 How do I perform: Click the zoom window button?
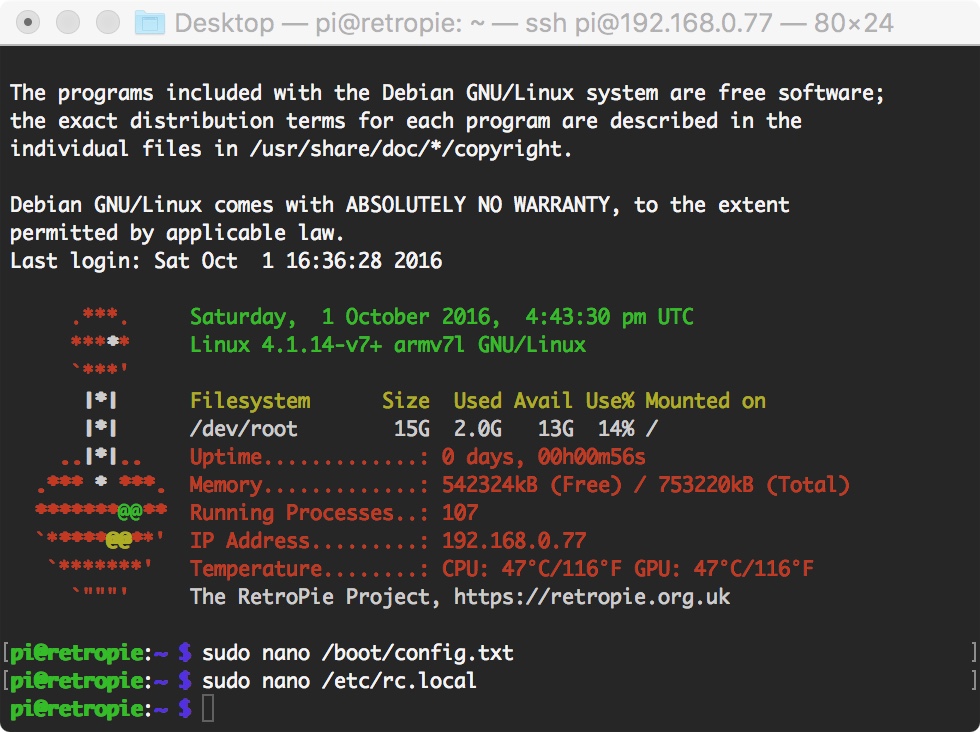tap(108, 23)
